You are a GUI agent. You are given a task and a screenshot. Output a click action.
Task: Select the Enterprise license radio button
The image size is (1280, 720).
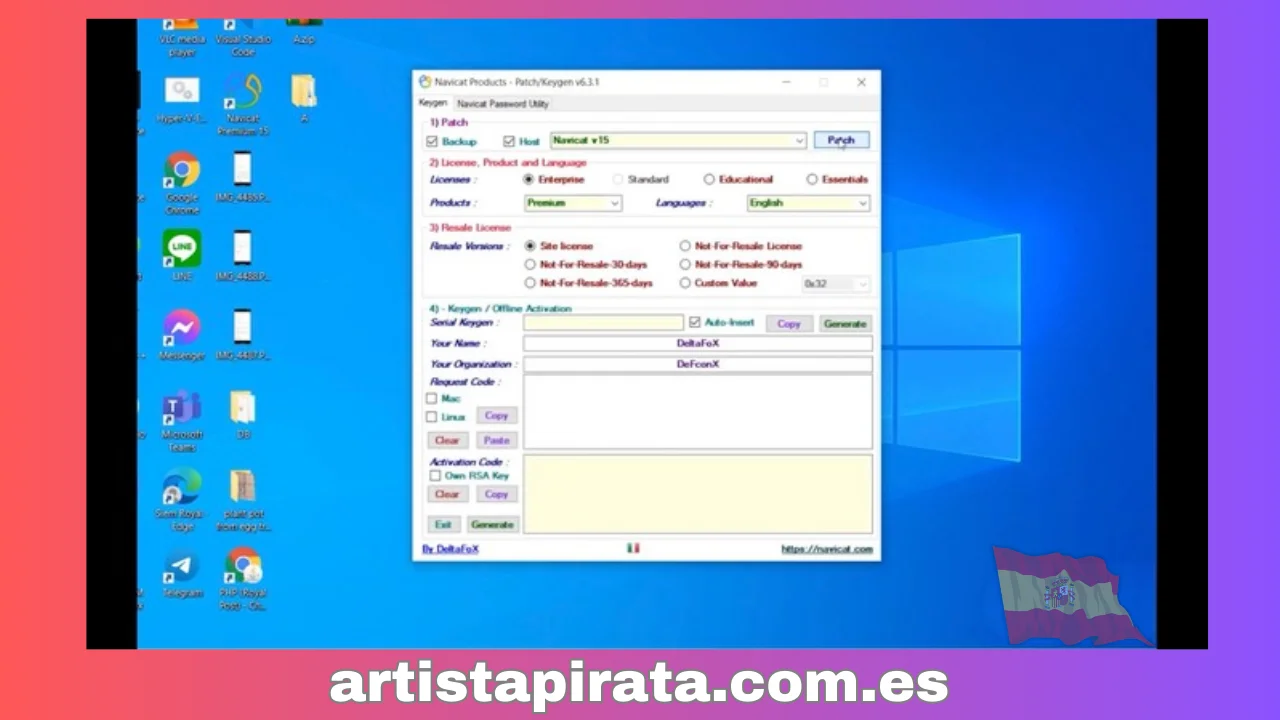pos(529,179)
